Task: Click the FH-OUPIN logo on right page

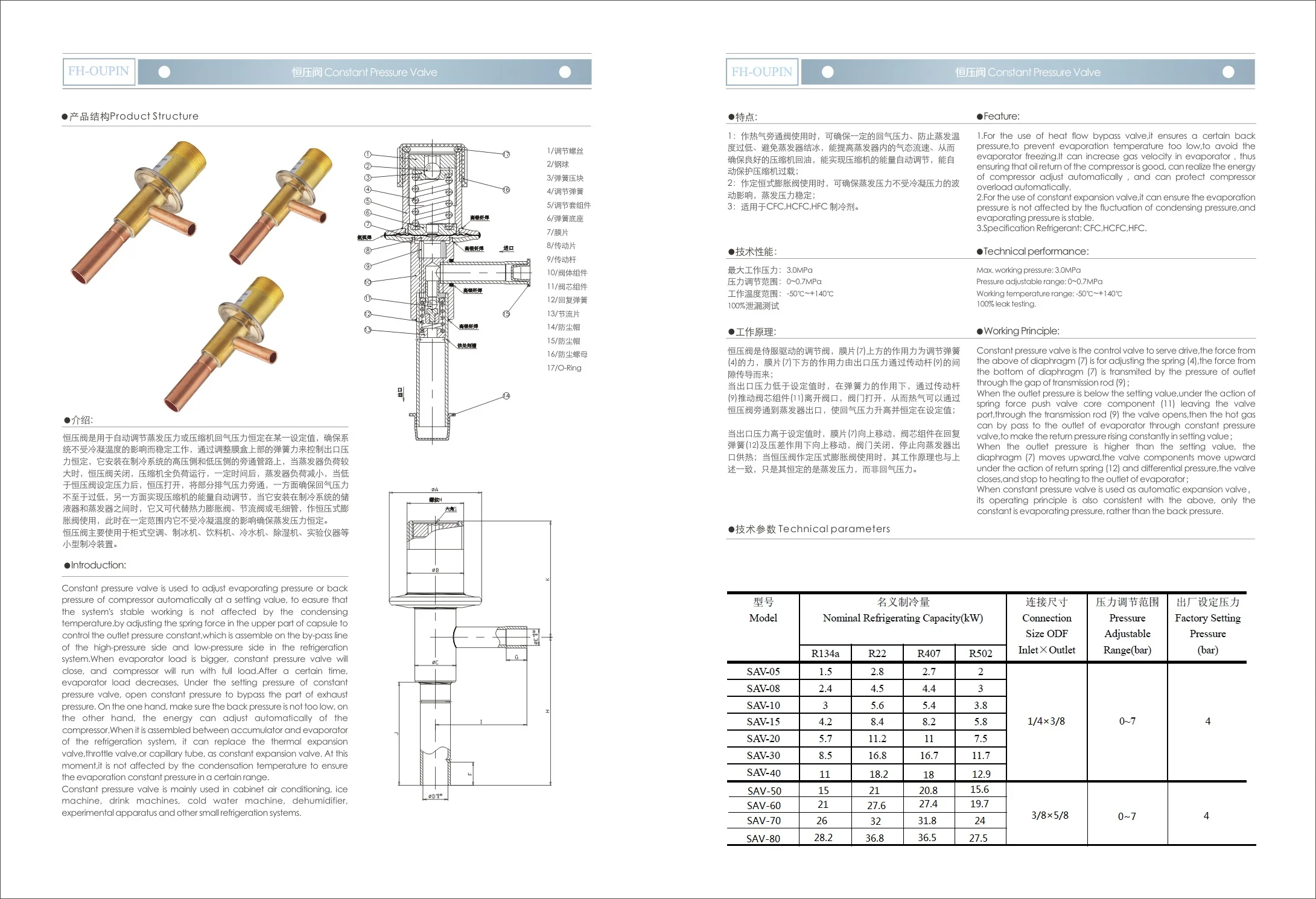Action: coord(761,72)
